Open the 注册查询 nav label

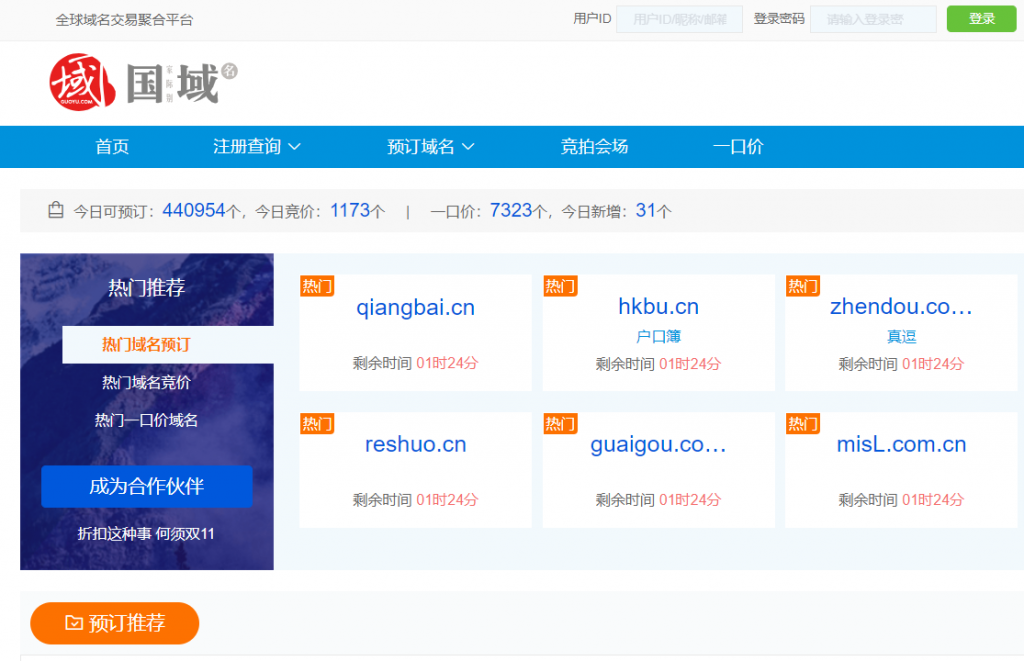(x=247, y=146)
